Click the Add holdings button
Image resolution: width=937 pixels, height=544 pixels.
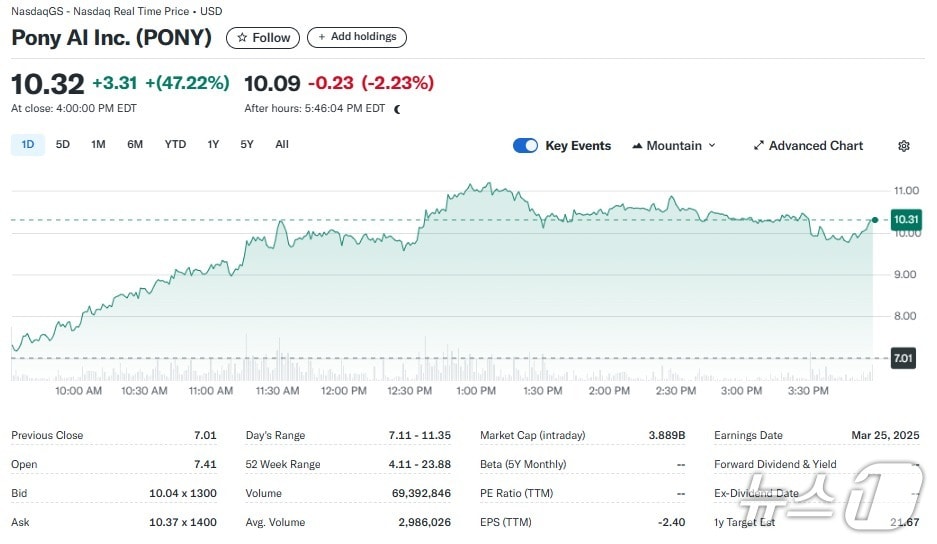[357, 37]
